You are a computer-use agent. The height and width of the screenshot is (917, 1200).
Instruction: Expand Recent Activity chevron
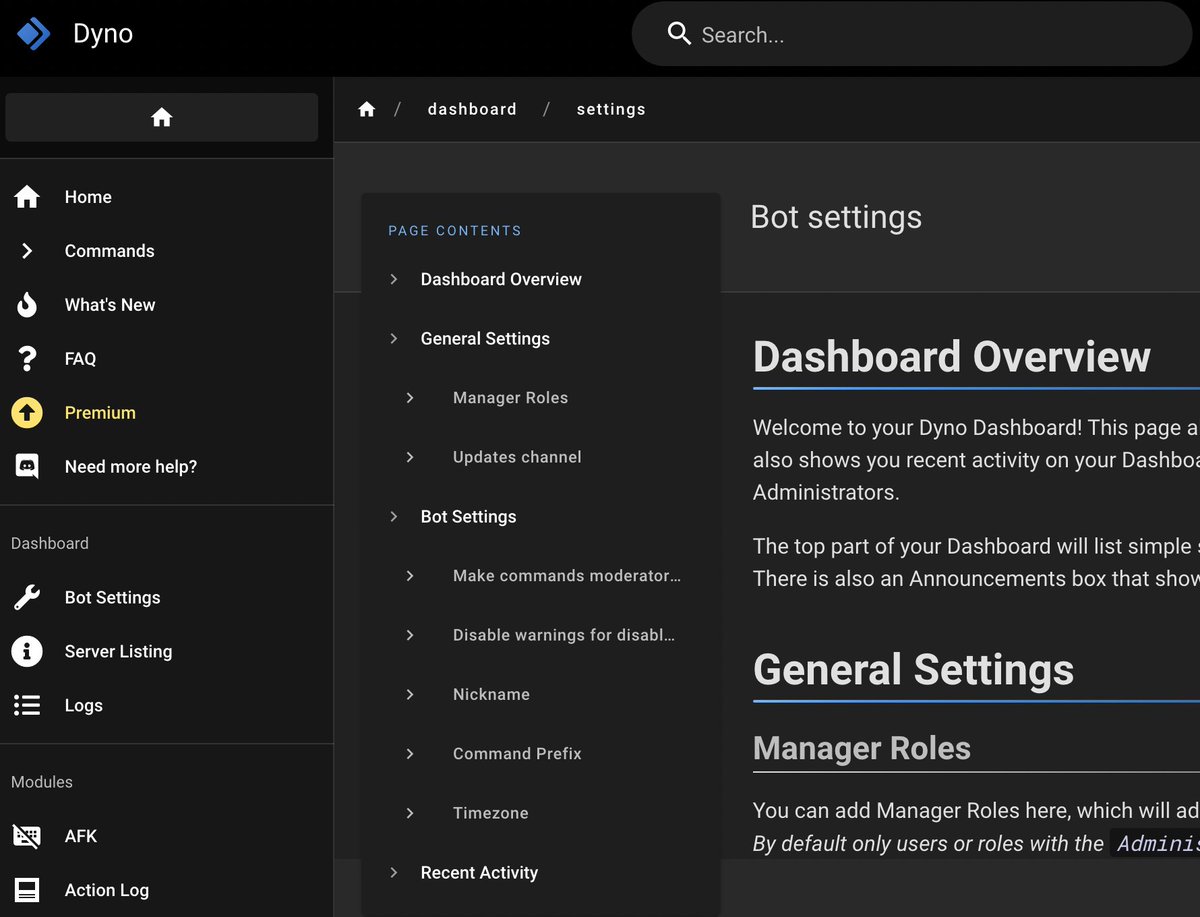tap(394, 873)
